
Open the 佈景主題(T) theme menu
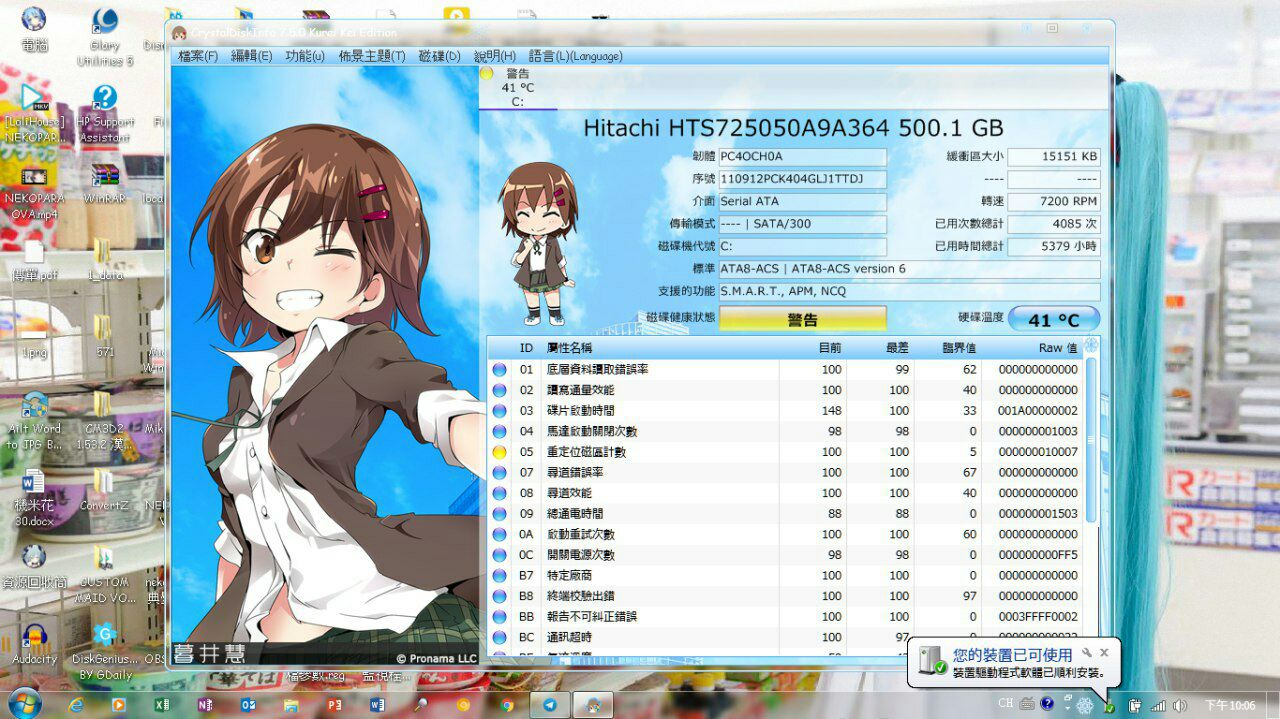coord(372,56)
